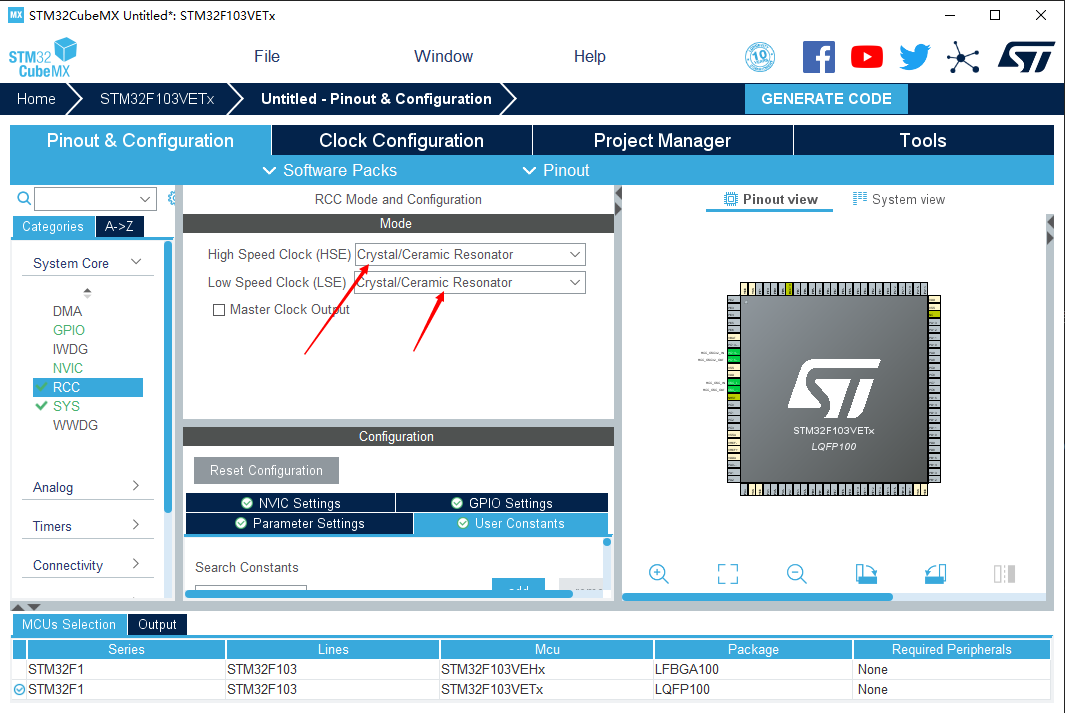Expand the Pinout menu
1065x713 pixels.
point(556,170)
